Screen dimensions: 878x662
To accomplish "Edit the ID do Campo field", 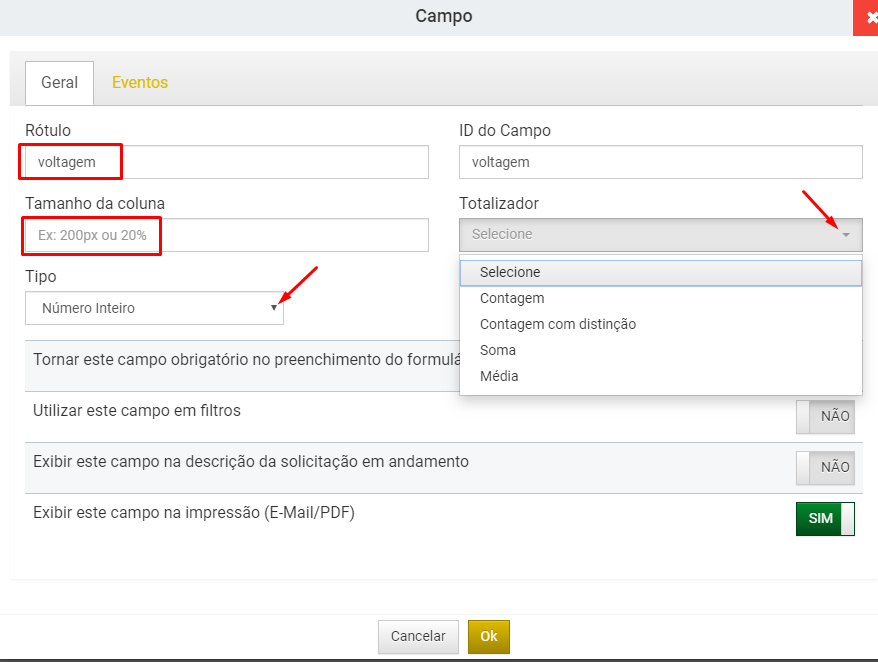I will [661, 162].
